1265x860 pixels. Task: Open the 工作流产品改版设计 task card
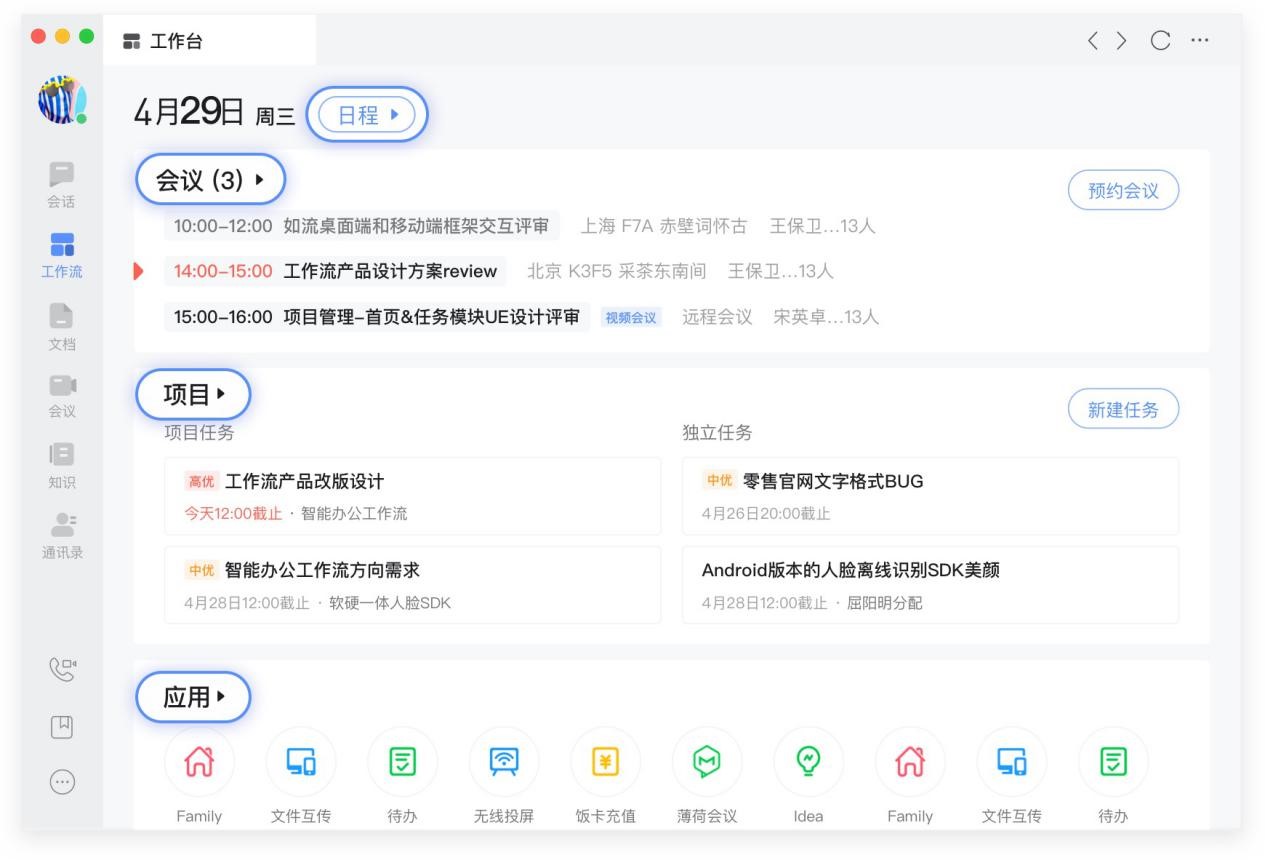pos(412,496)
